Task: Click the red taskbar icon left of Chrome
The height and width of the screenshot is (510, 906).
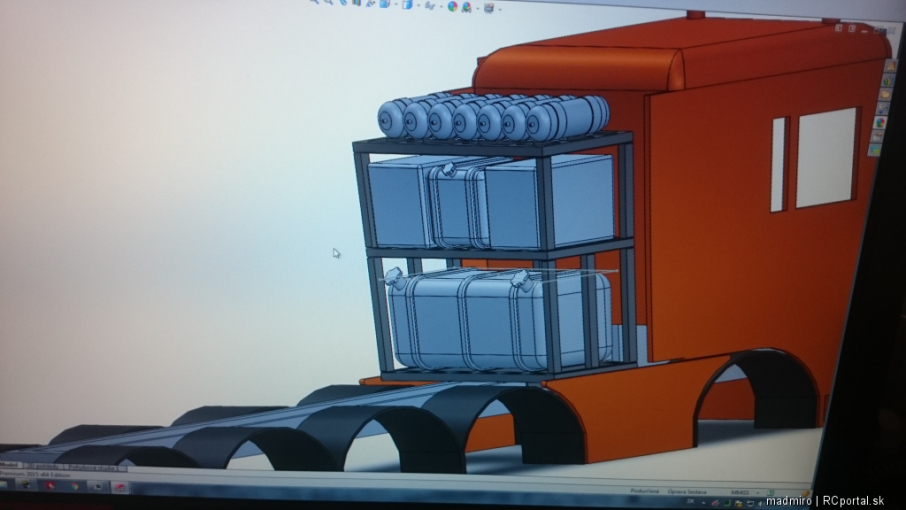Action: 50,485
